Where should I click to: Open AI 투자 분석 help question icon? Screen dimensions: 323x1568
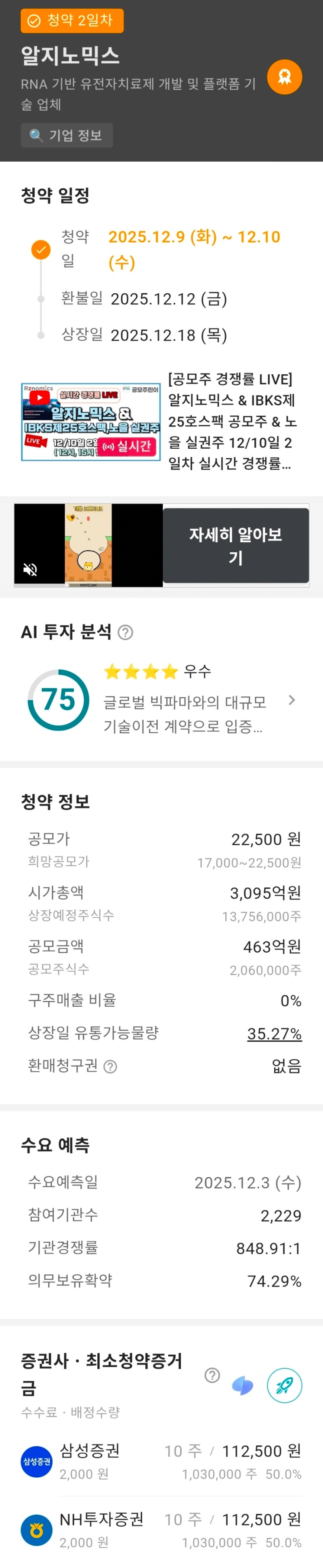126,633
